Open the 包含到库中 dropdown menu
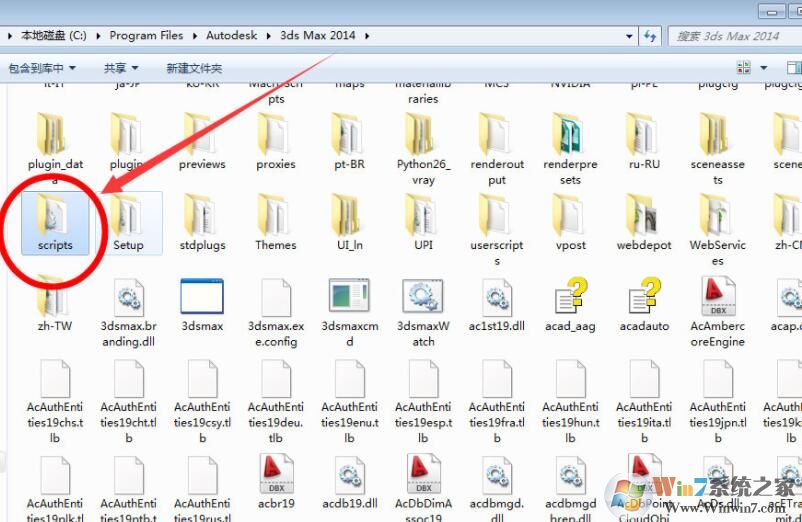This screenshot has height=522, width=802. (42, 68)
